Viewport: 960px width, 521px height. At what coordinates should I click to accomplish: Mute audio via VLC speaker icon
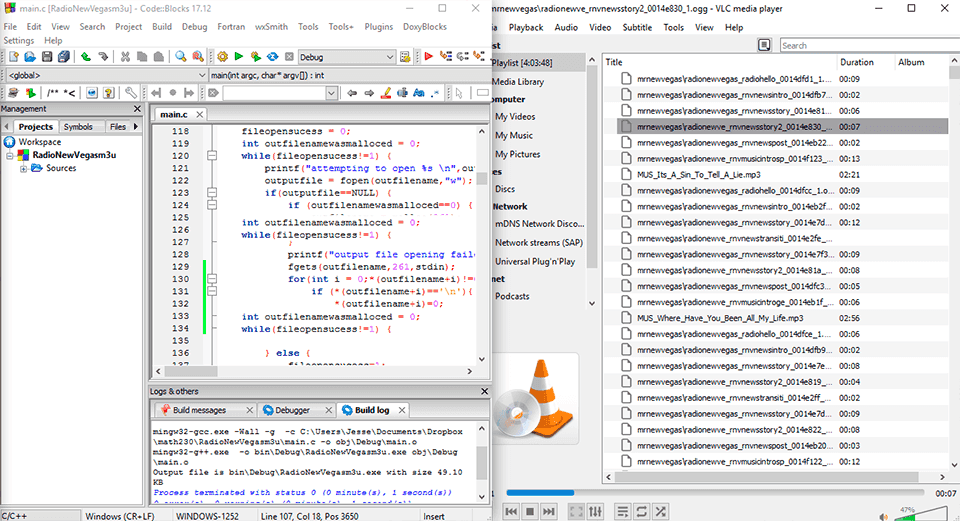coord(883,516)
